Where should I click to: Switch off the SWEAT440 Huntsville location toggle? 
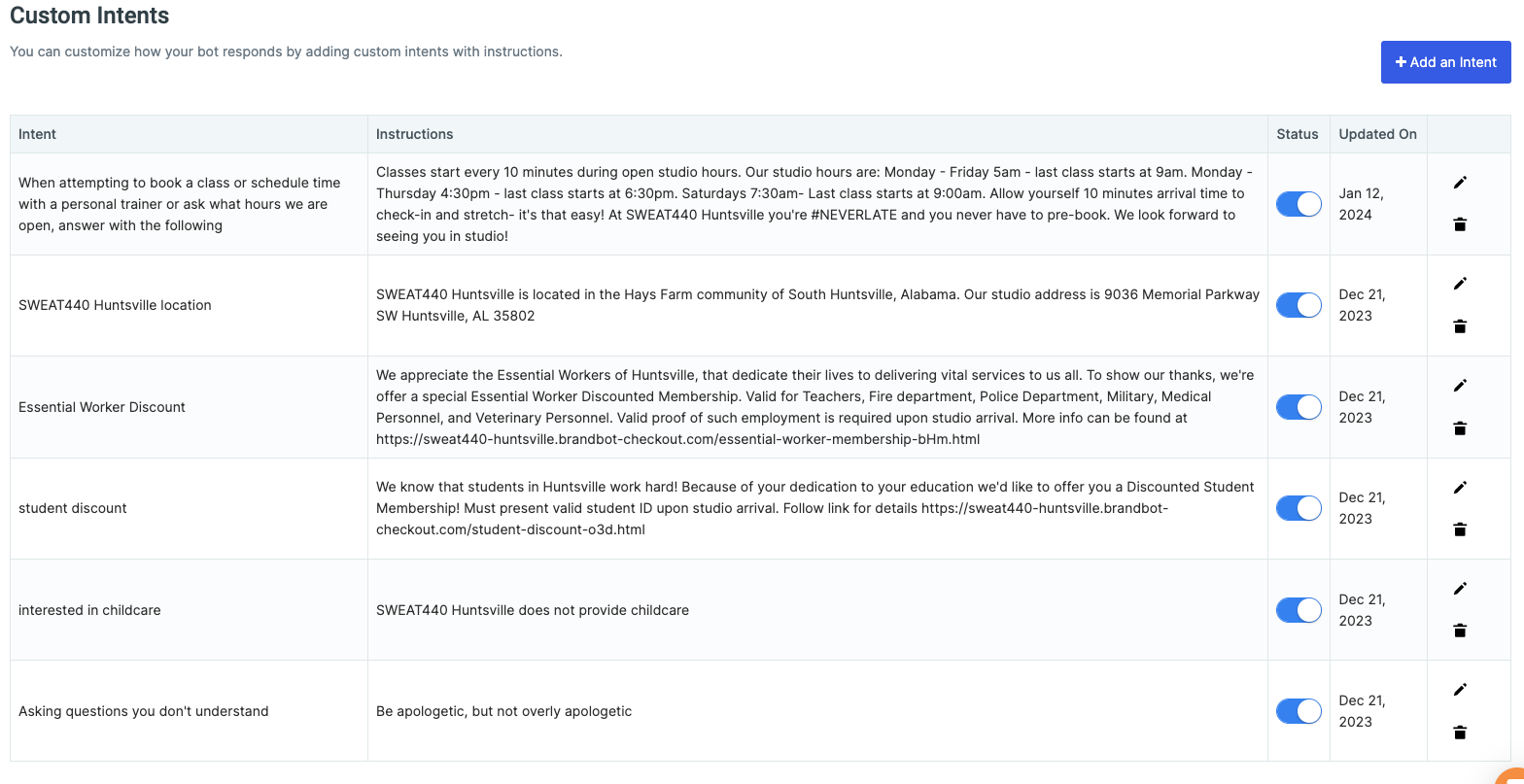tap(1299, 305)
